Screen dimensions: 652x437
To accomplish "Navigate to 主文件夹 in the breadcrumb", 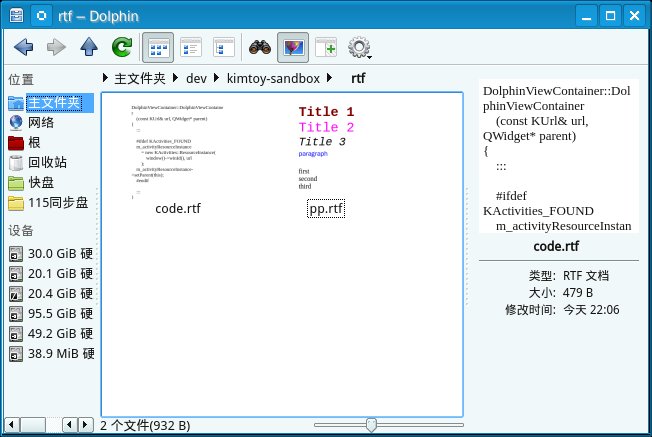I will point(140,78).
